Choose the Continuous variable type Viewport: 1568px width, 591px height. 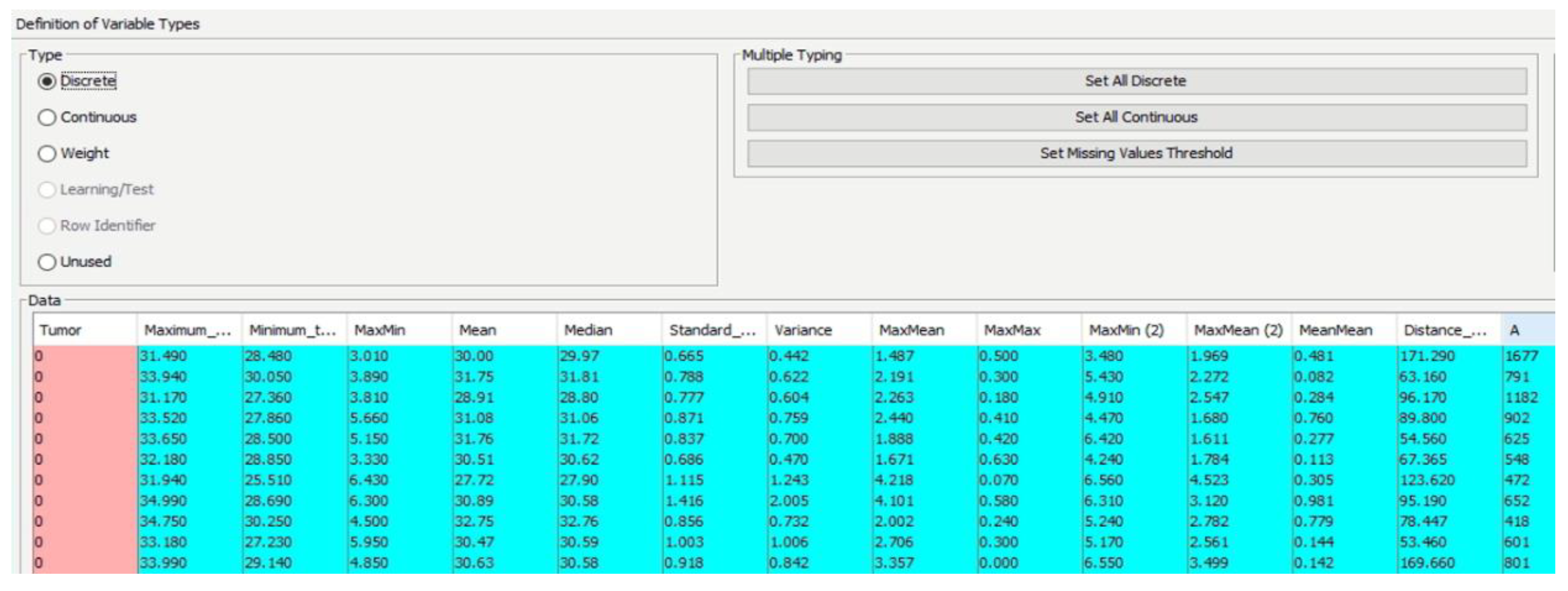pyautogui.click(x=48, y=117)
